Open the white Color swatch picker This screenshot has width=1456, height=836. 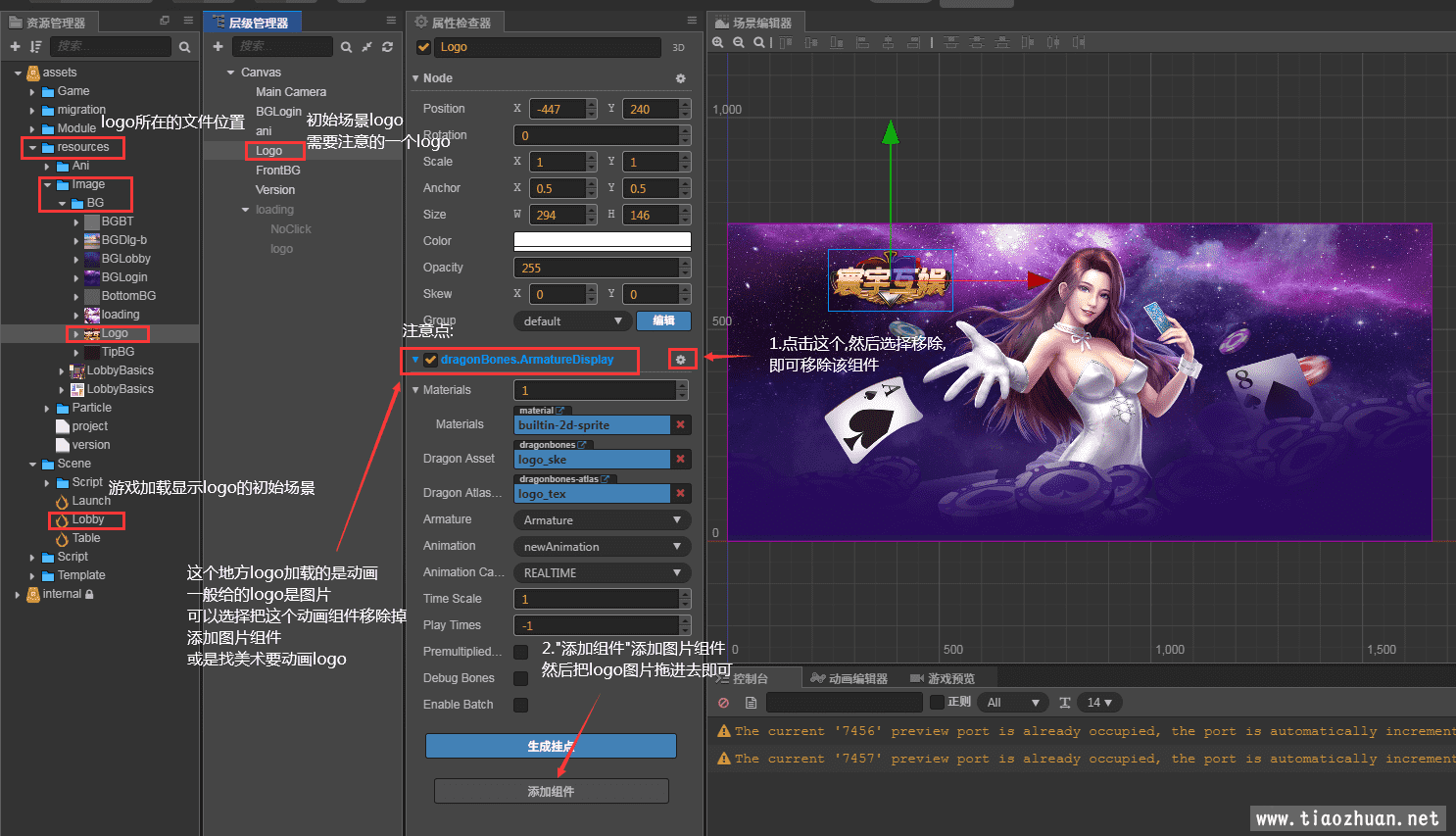click(x=603, y=241)
